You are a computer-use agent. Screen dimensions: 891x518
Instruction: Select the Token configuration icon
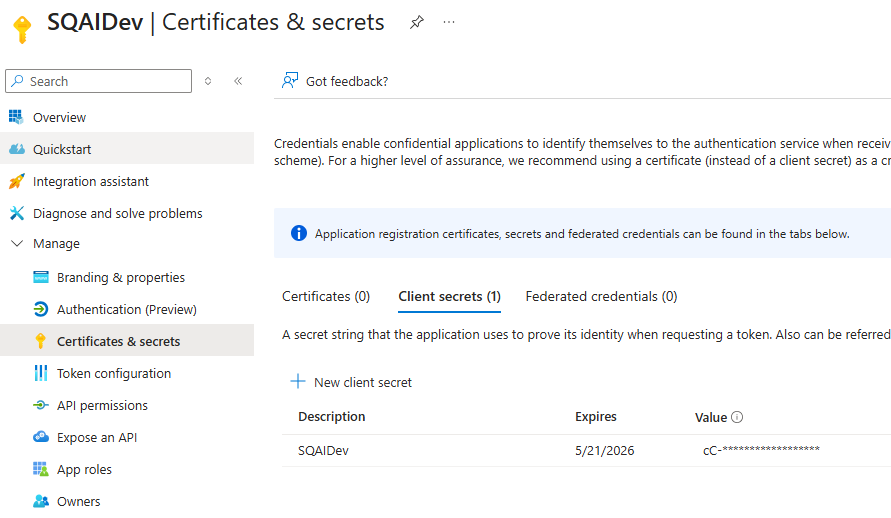[41, 373]
